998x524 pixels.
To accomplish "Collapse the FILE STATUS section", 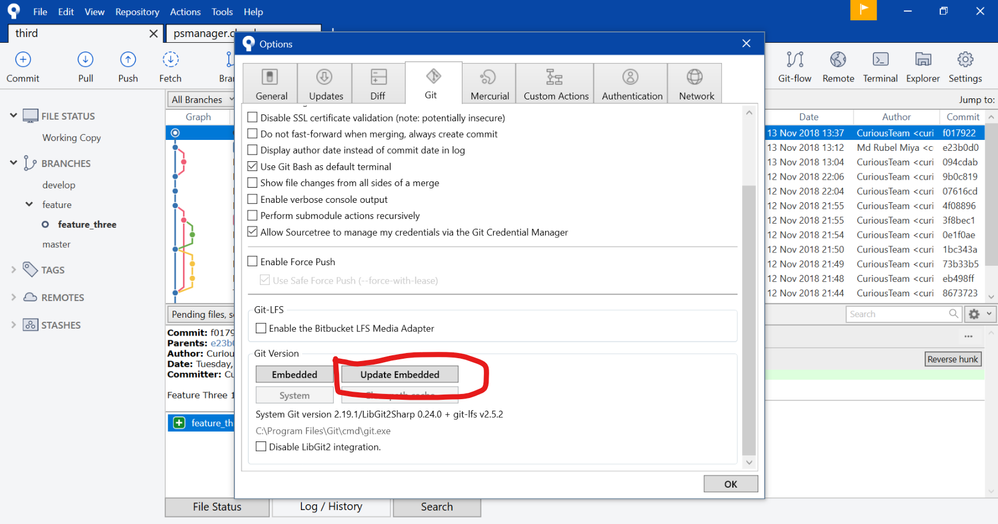I will pyautogui.click(x=13, y=115).
